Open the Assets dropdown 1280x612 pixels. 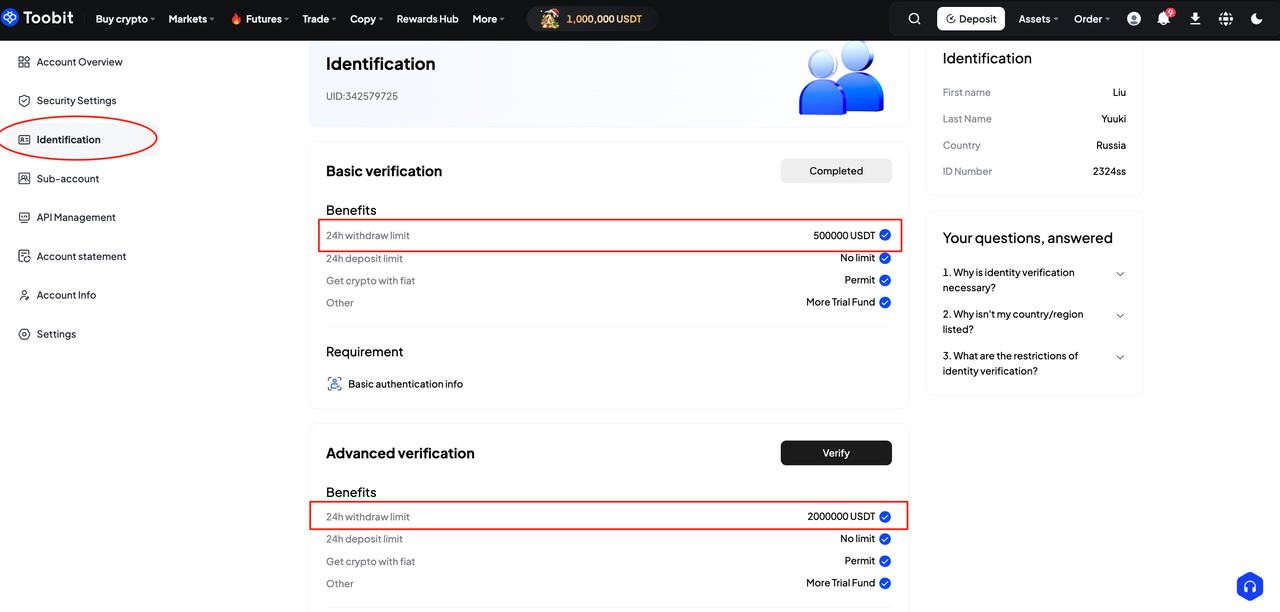1038,19
